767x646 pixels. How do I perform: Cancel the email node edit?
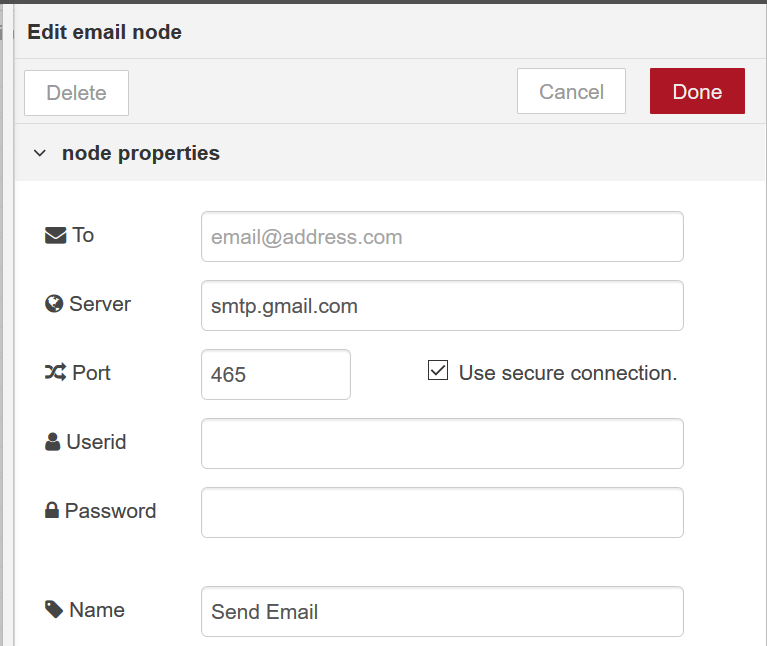pos(571,91)
